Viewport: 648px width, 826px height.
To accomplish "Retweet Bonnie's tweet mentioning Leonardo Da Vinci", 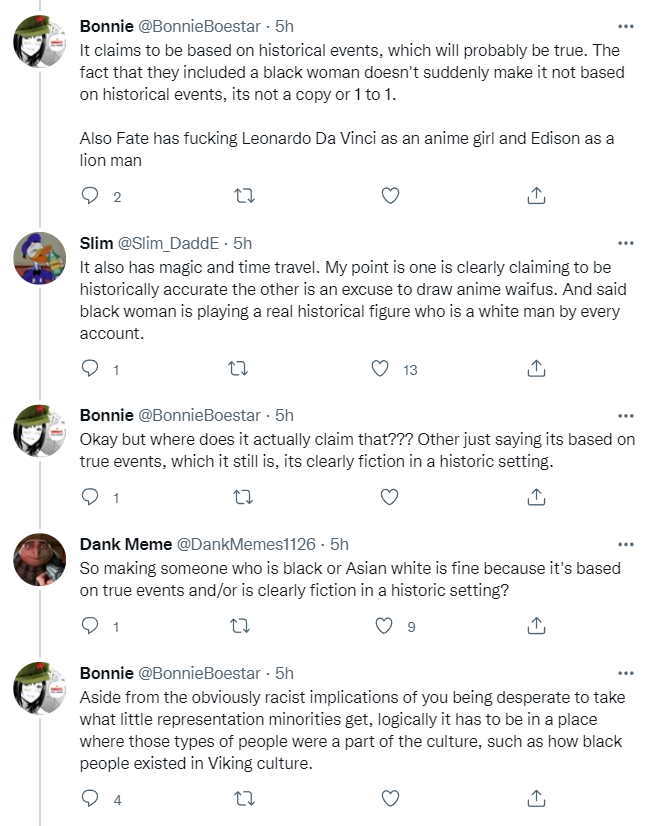I will tap(244, 196).
